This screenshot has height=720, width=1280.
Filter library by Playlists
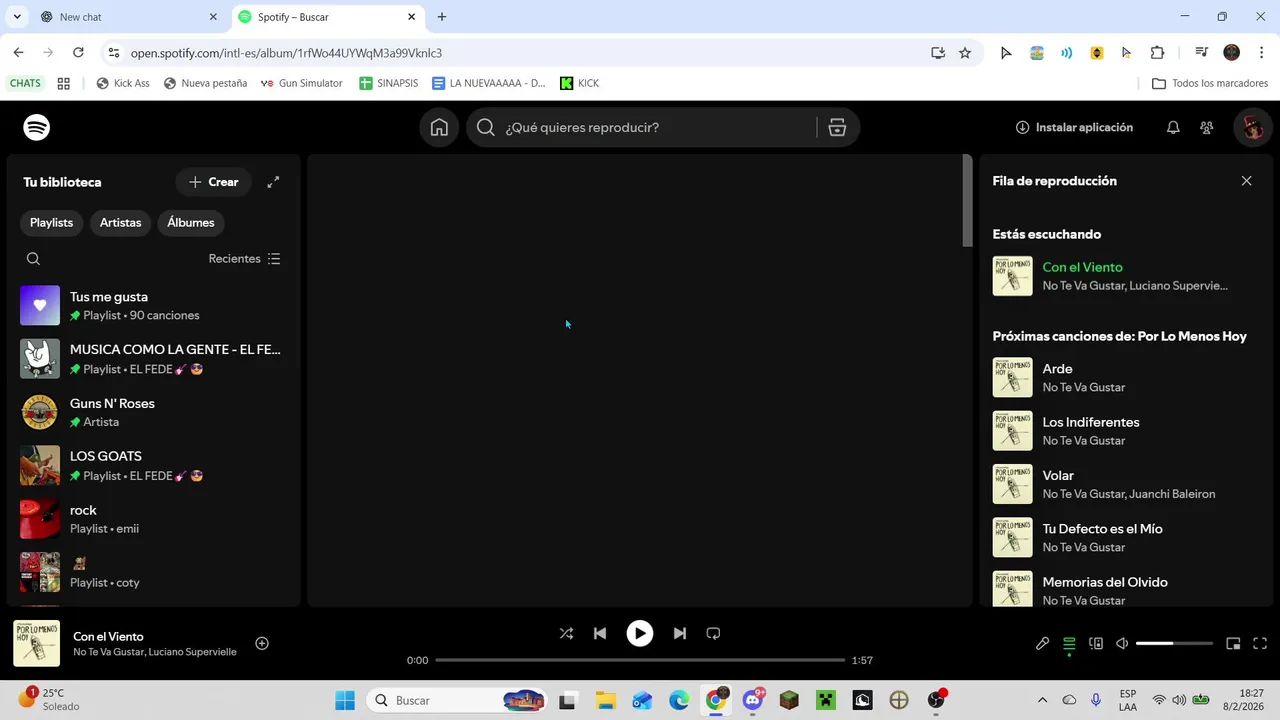pos(51,223)
